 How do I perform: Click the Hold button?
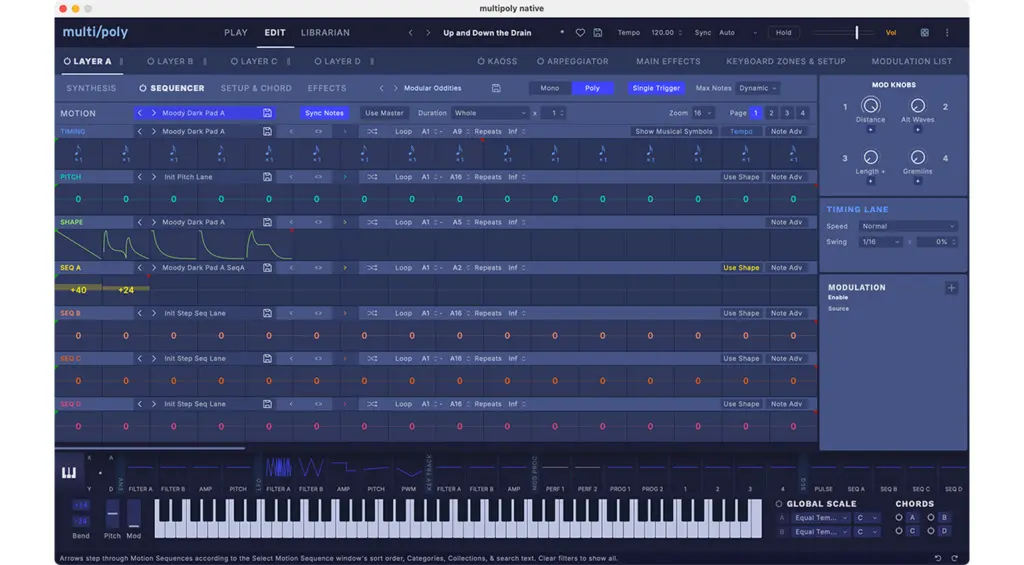point(784,33)
